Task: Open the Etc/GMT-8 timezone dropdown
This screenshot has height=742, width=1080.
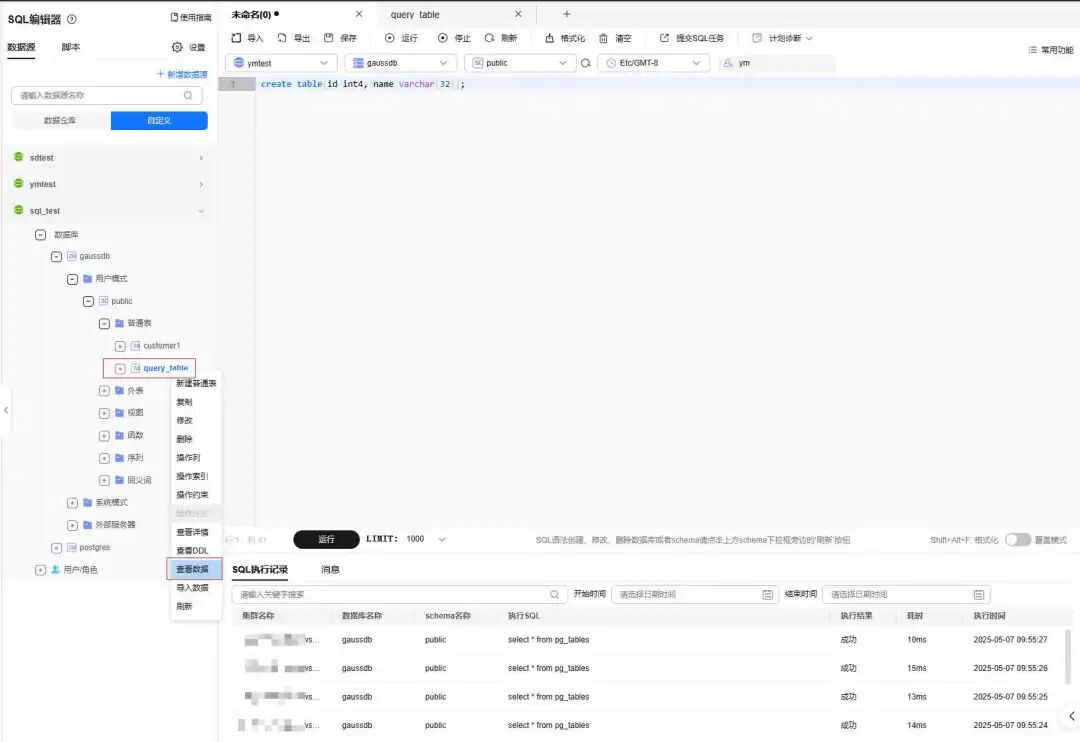Action: click(653, 63)
